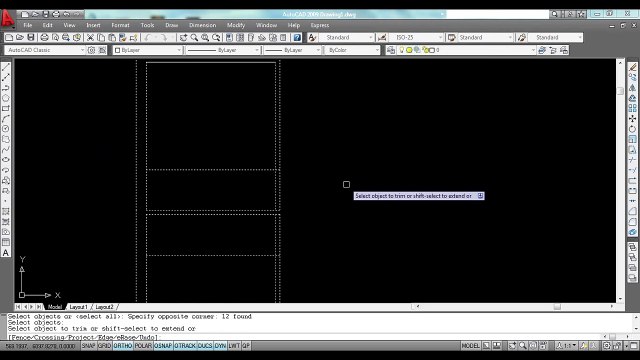Switch to the Layout1 tab
This screenshot has height=360, width=640.
[x=78, y=307]
